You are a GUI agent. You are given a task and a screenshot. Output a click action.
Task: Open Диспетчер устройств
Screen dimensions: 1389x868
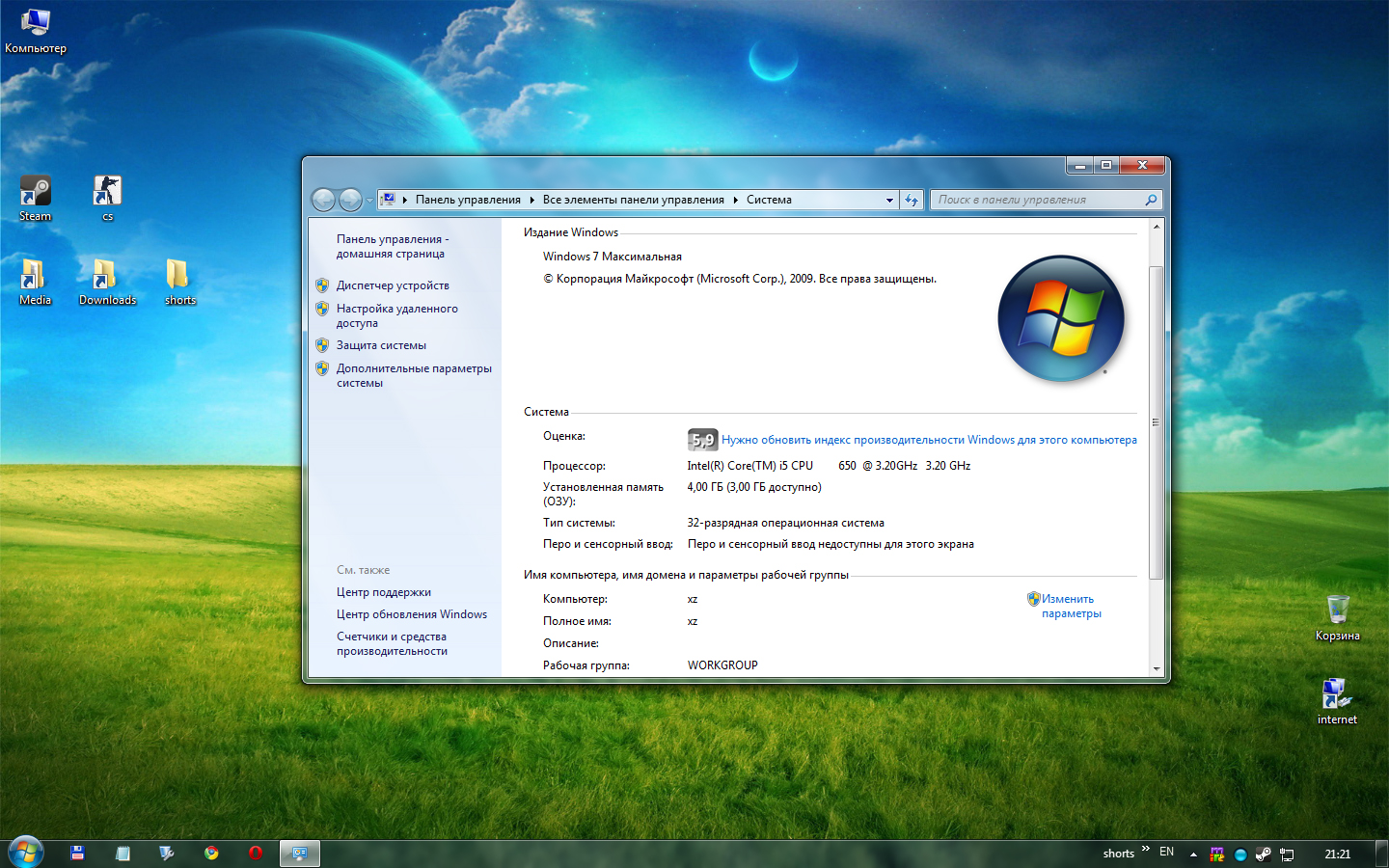pyautogui.click(x=393, y=285)
